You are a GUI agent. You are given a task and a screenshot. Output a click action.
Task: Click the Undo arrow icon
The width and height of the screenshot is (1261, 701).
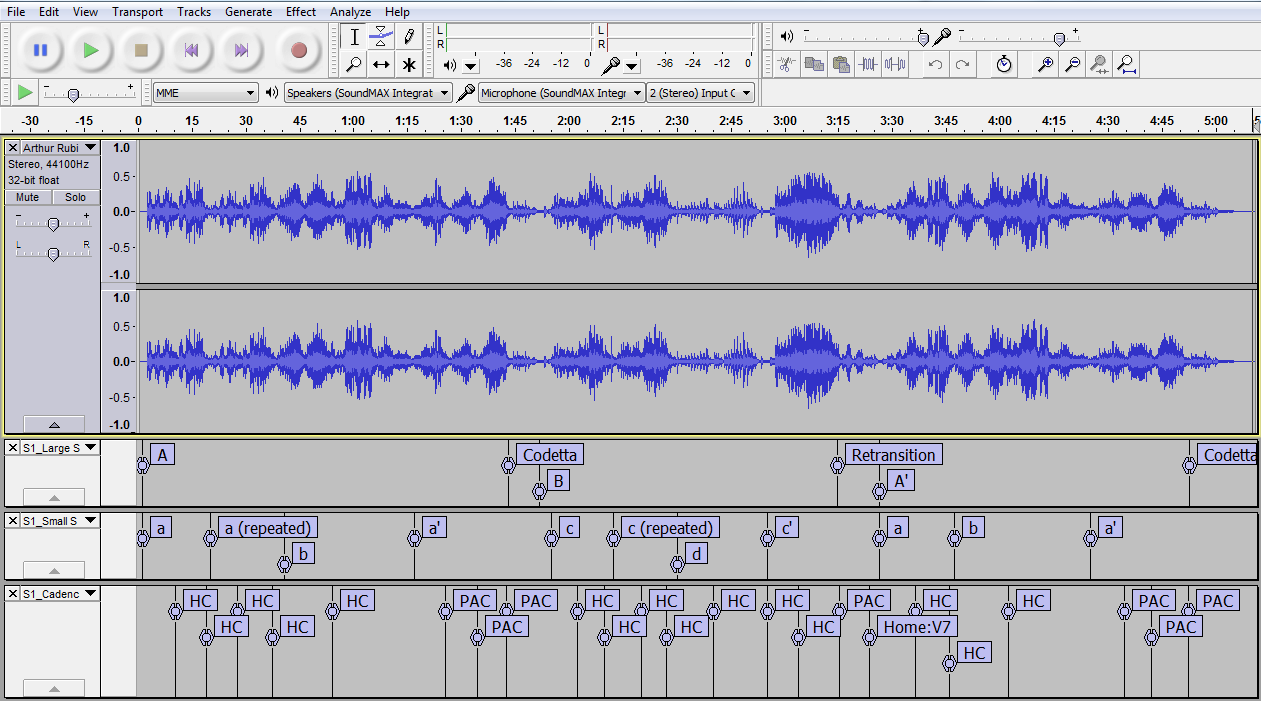935,64
